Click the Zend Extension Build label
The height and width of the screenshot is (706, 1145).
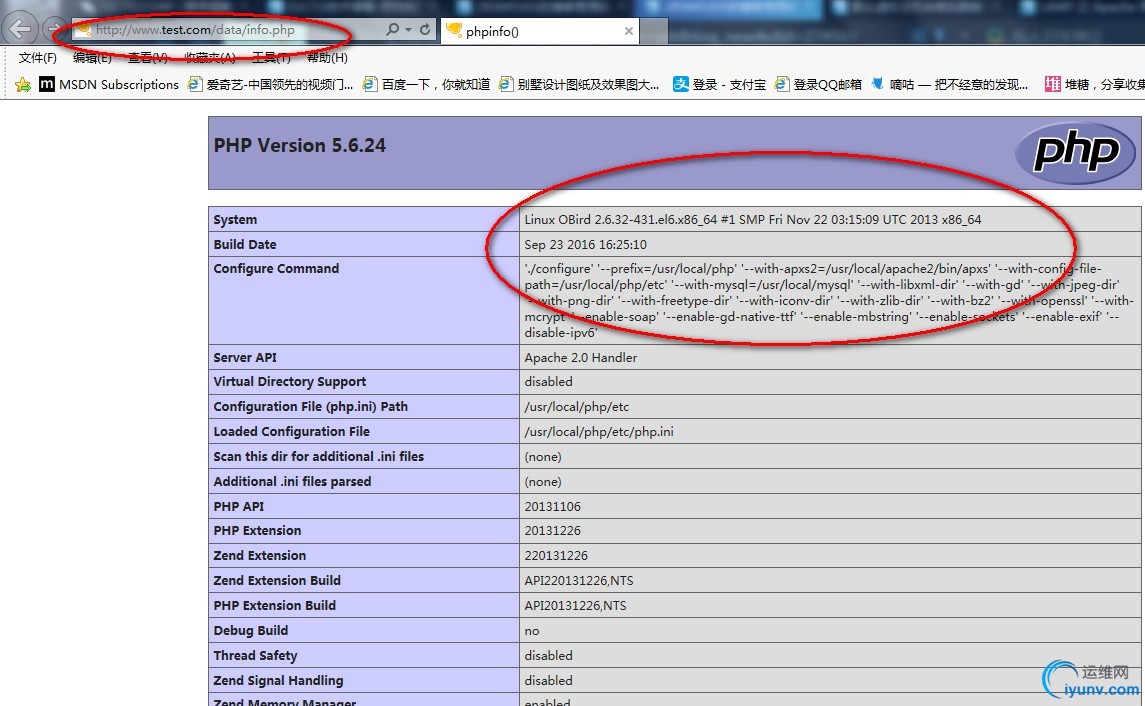click(277, 580)
